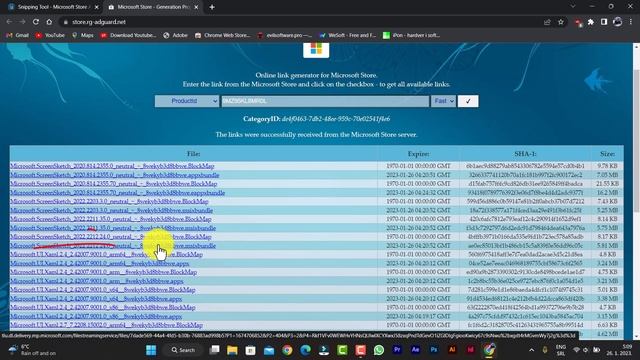The image size is (640, 360).
Task: Open the Chrome Web Store bookmark
Action: click(x=222, y=36)
